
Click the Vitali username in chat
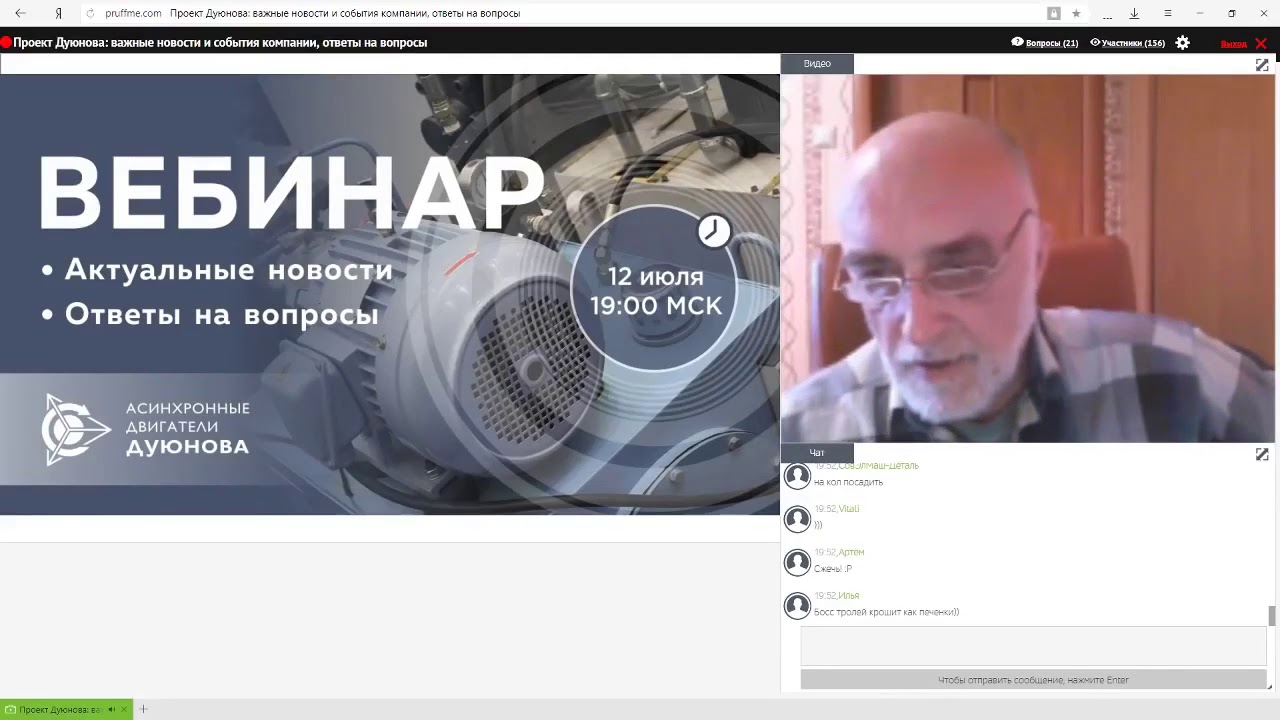coord(849,509)
